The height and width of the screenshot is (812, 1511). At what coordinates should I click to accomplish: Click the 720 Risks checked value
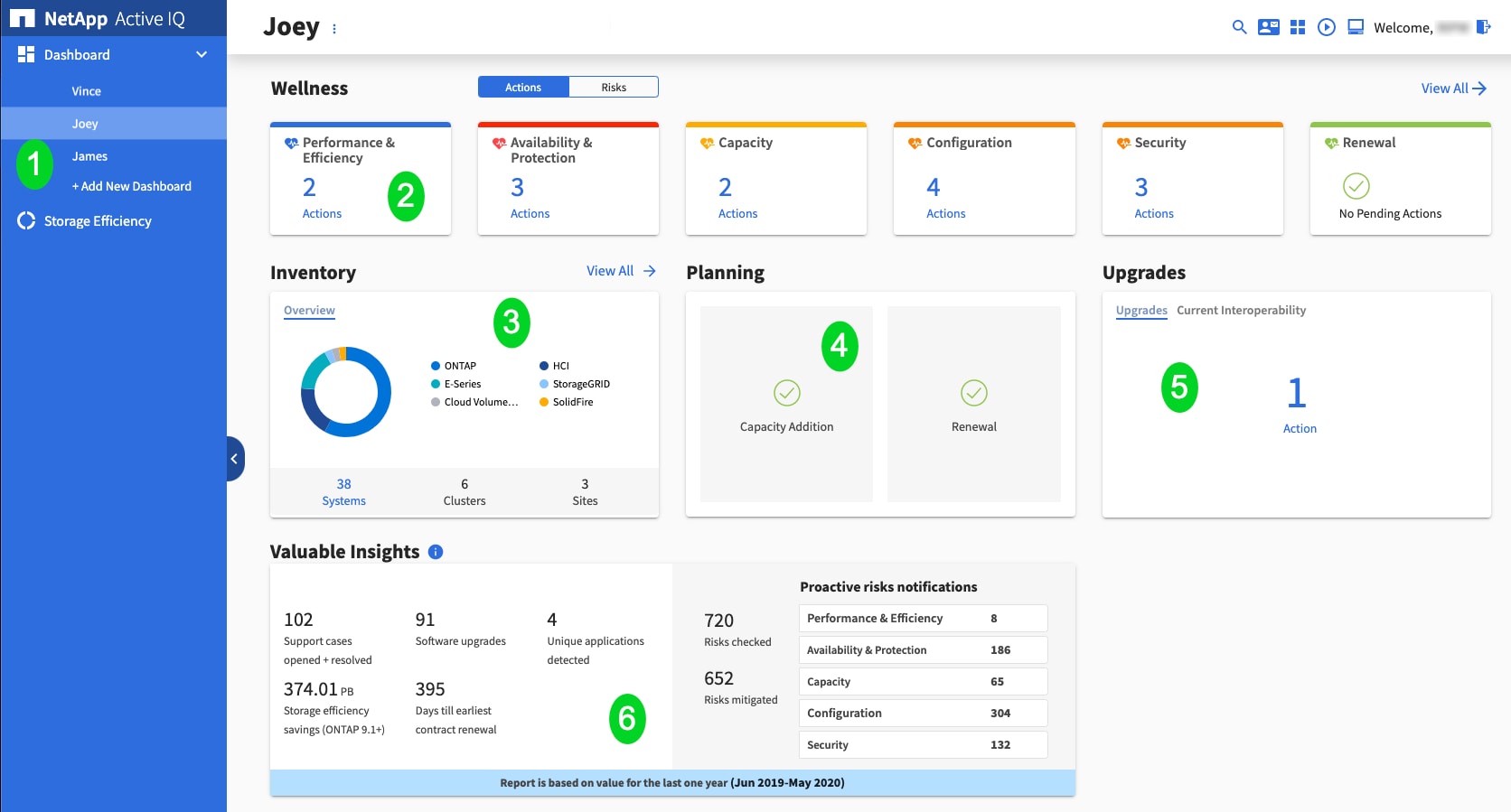[x=718, y=621]
